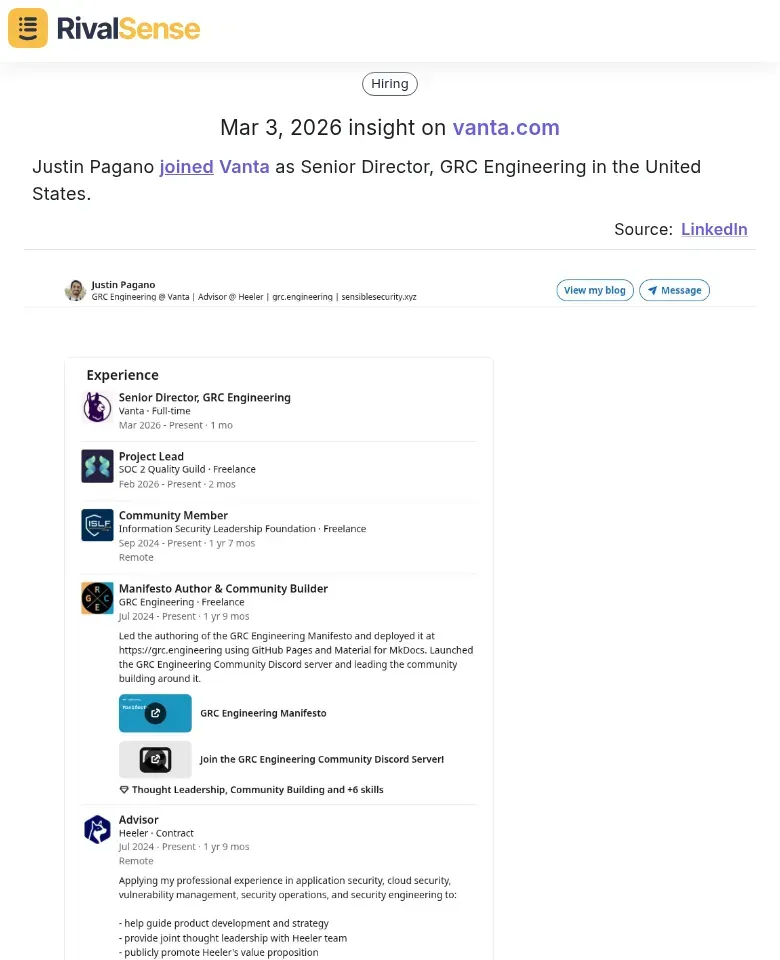Select the Heeler company logo

tap(97, 831)
